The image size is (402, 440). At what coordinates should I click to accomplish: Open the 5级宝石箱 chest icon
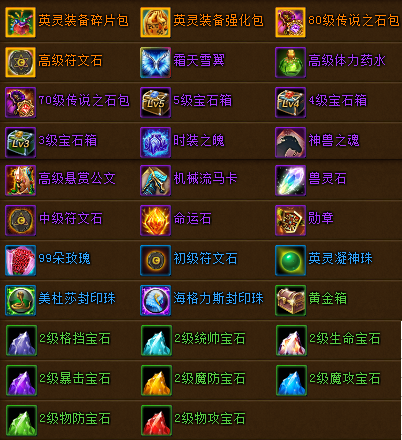click(155, 102)
